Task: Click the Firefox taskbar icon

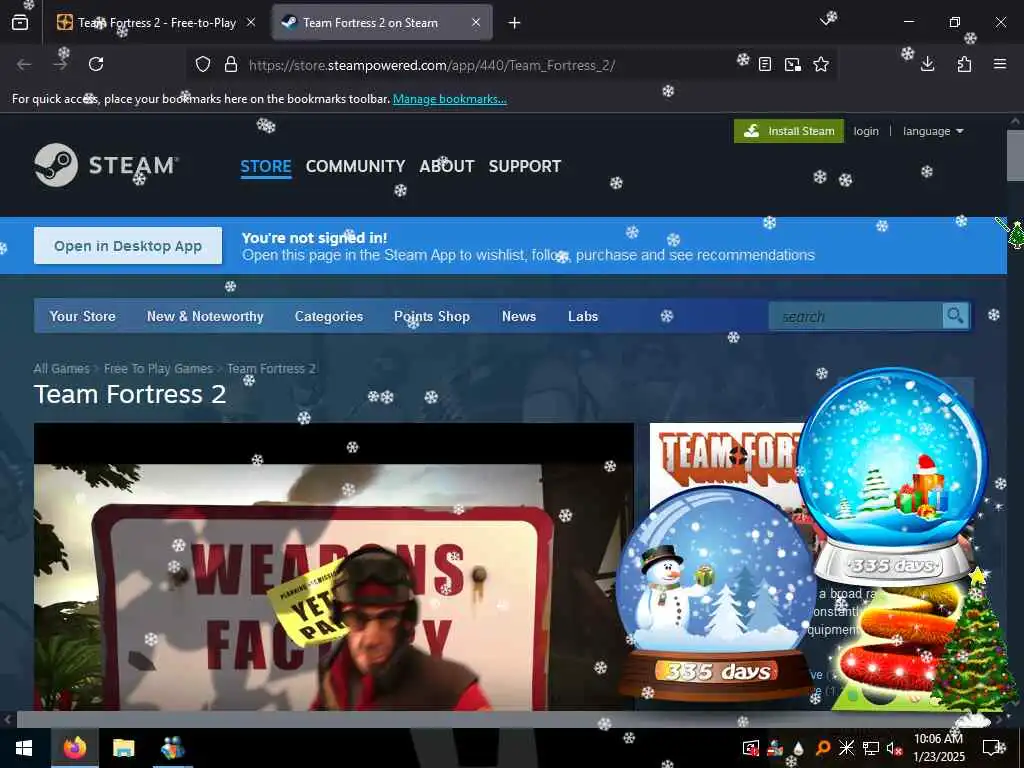Action: point(75,748)
